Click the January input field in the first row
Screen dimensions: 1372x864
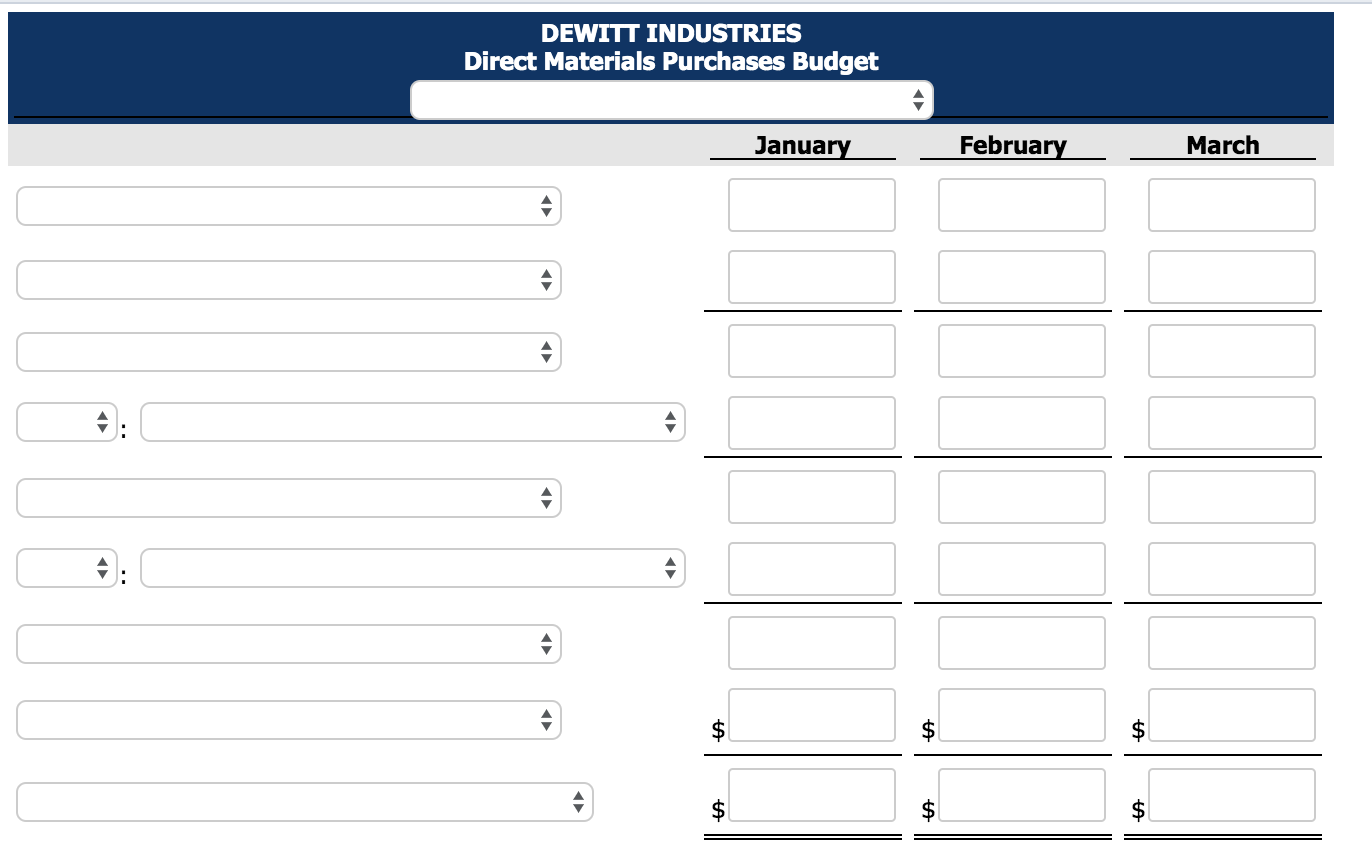[811, 204]
